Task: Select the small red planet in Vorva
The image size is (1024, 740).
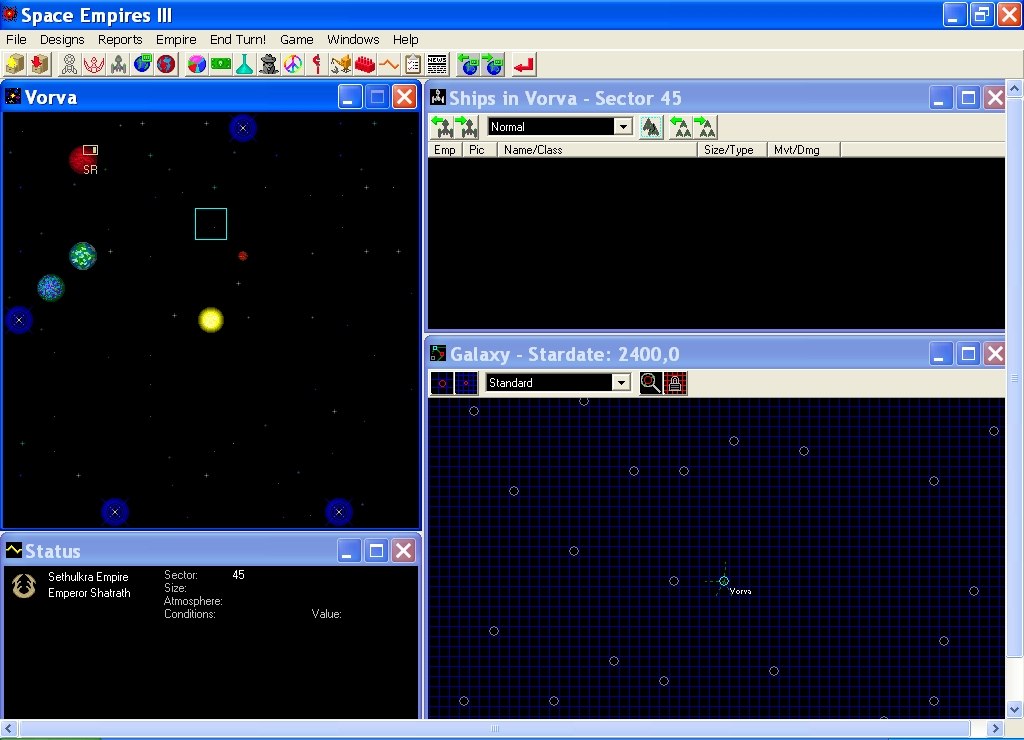Action: (x=243, y=256)
